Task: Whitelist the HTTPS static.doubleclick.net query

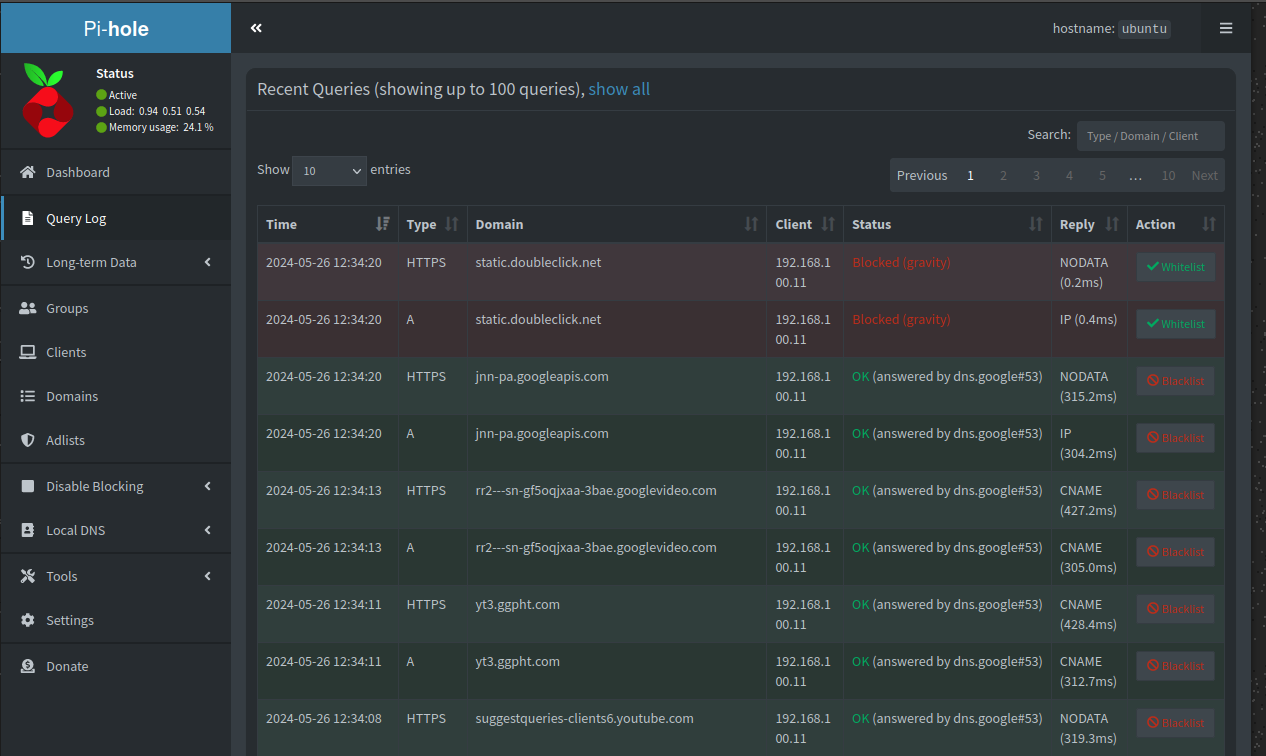Action: pos(1175,267)
